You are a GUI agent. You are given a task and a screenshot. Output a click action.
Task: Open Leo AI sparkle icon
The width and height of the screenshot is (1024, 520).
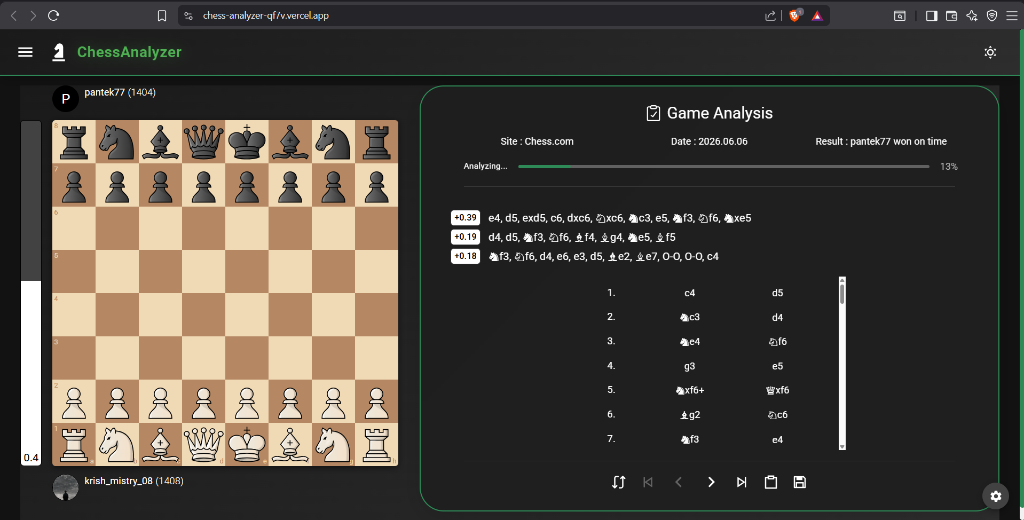(x=972, y=16)
